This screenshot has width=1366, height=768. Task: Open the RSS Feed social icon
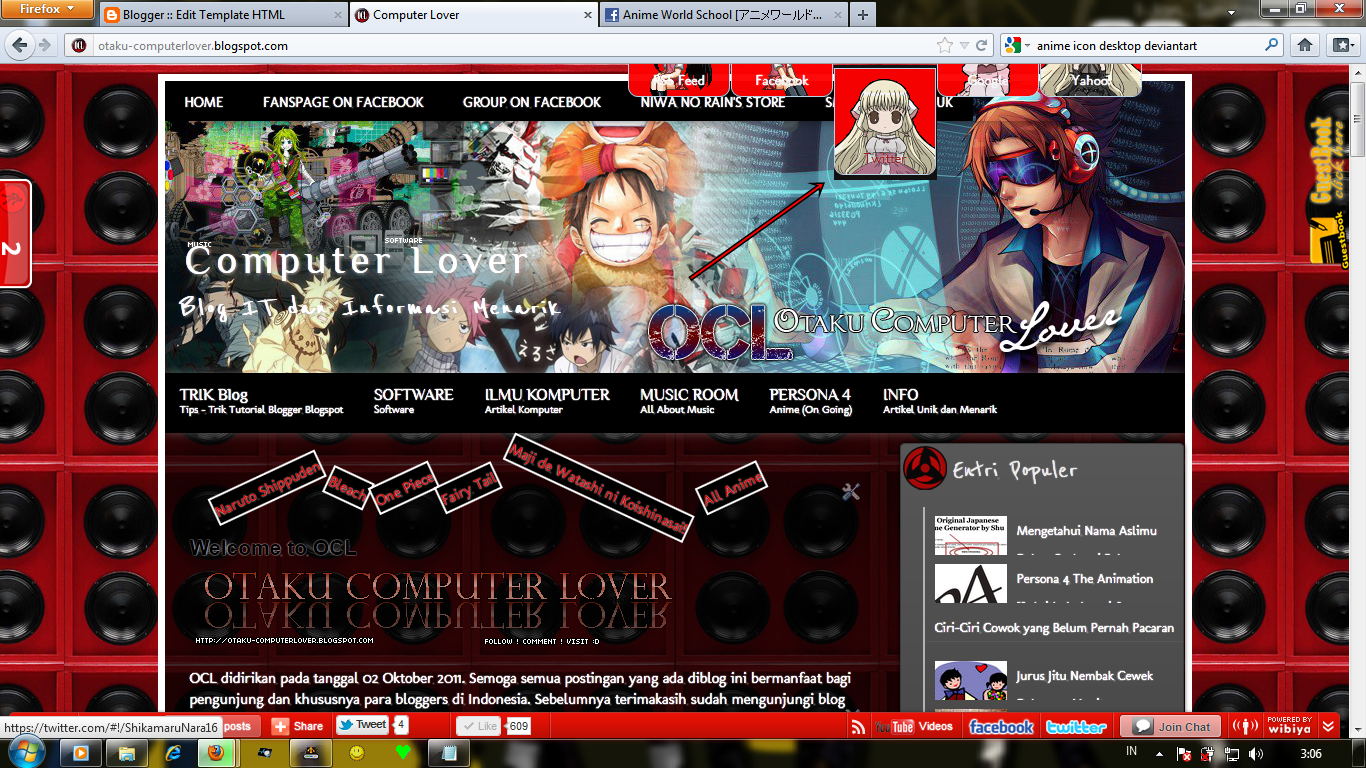coord(679,80)
